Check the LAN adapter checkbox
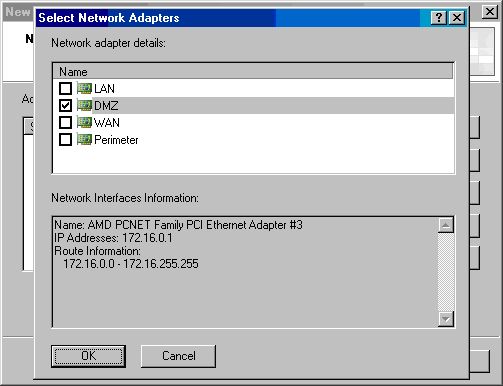This screenshot has width=503, height=386. click(65, 88)
